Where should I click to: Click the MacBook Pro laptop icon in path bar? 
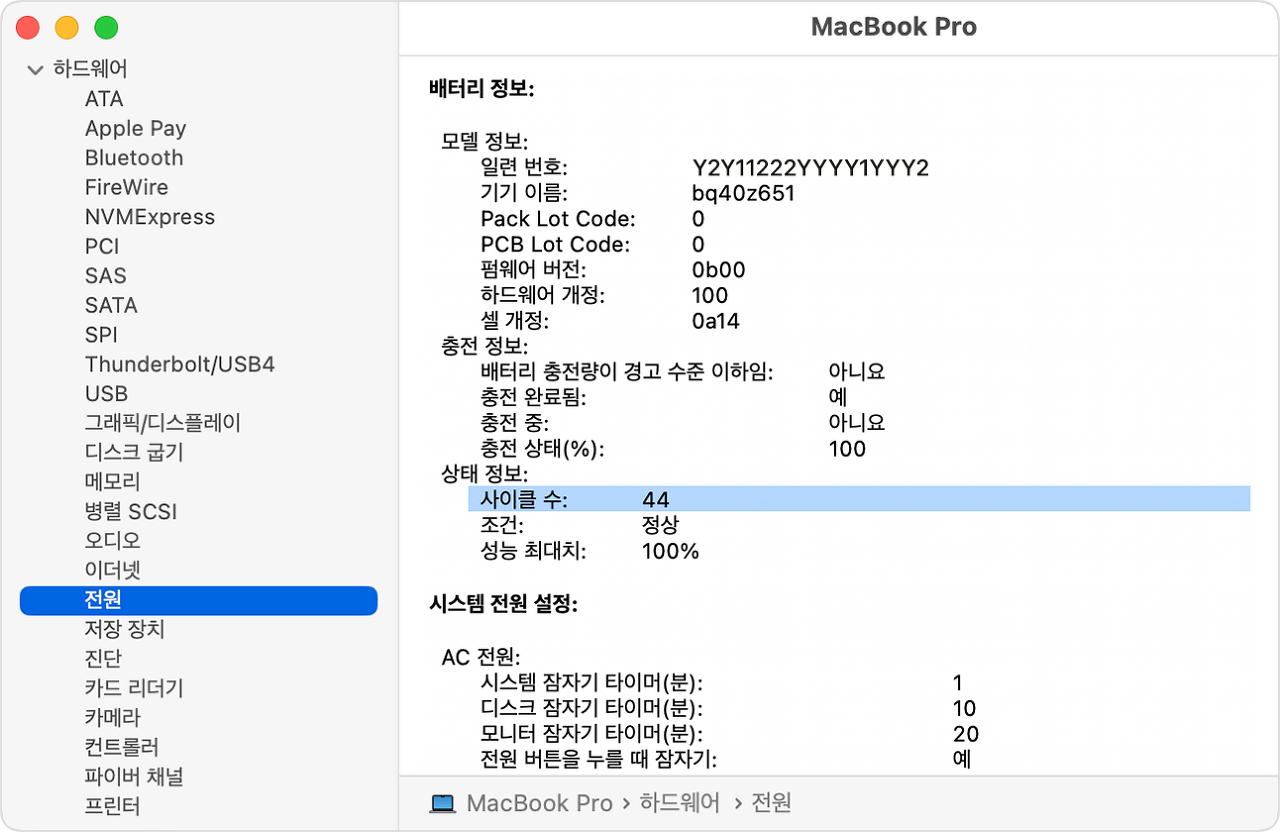[x=442, y=803]
